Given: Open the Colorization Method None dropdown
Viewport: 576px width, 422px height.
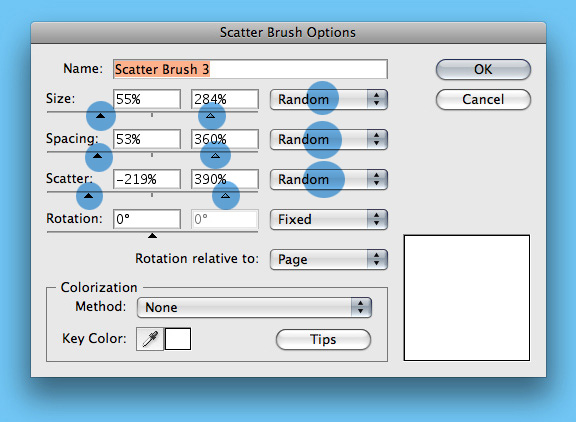Looking at the screenshot, I should (254, 307).
